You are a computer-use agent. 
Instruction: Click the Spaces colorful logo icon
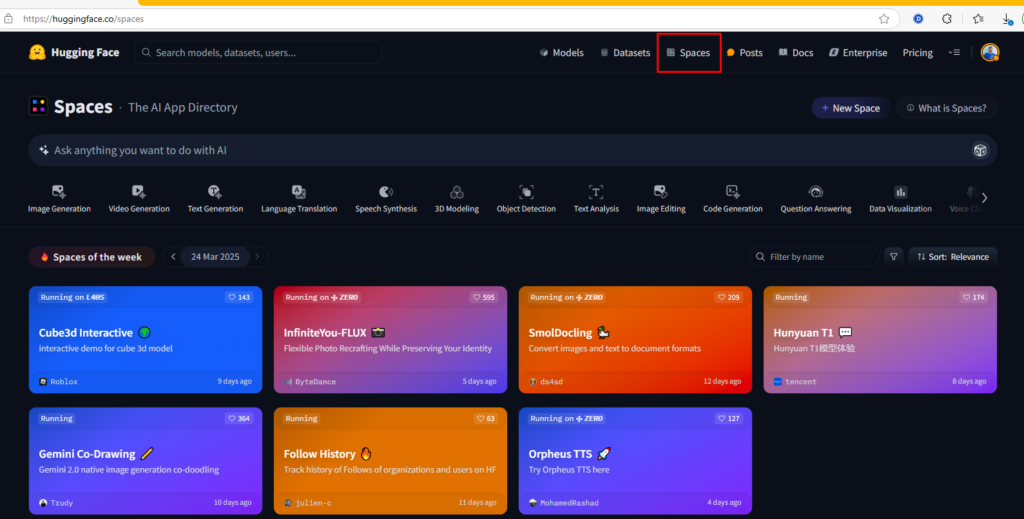39,106
